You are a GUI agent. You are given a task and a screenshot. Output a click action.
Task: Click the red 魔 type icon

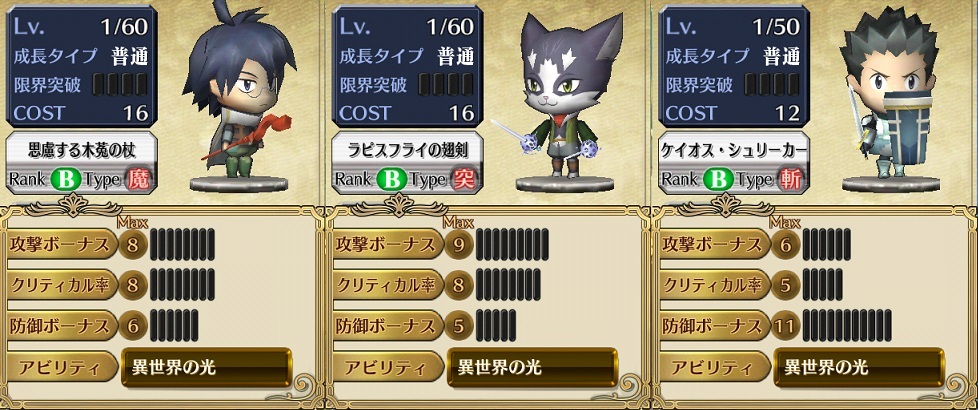[137, 180]
